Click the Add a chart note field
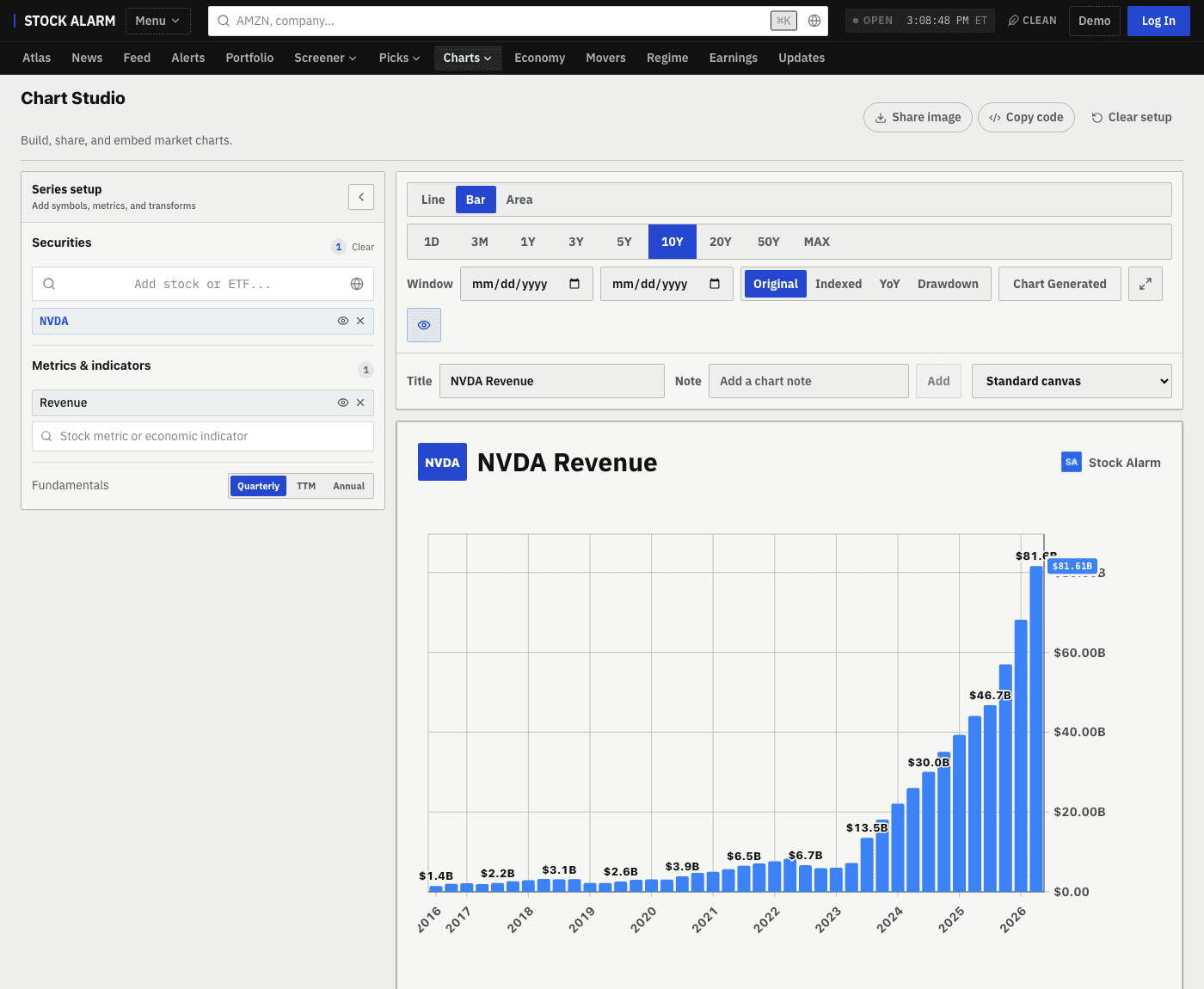The width and height of the screenshot is (1204, 989). pos(808,381)
